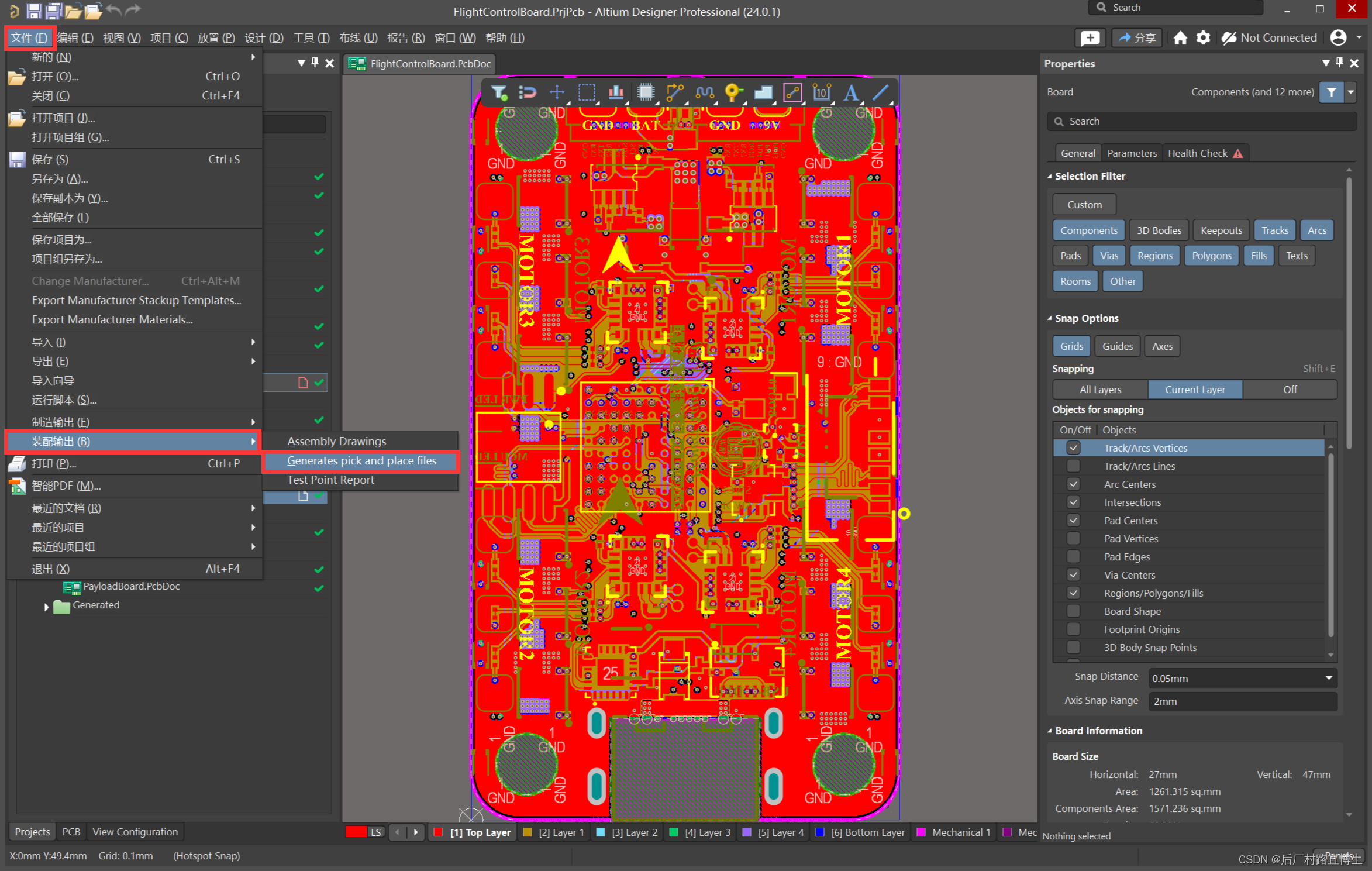Viewport: 1372px width, 871px height.
Task: Click the notifications message icon
Action: click(1090, 38)
